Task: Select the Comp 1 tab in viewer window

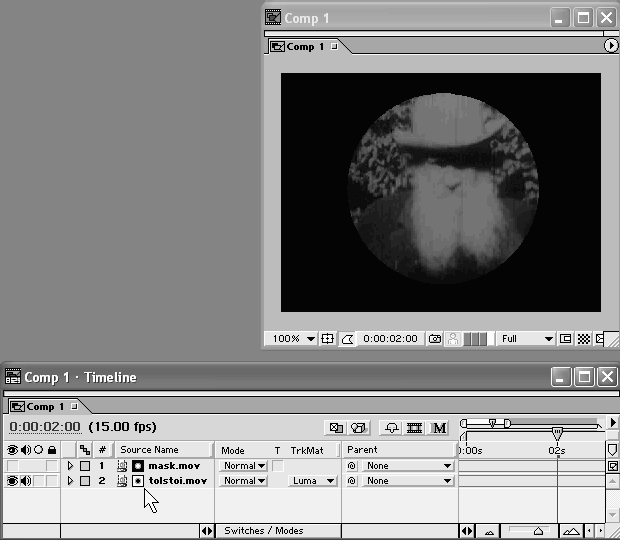Action: point(305,47)
